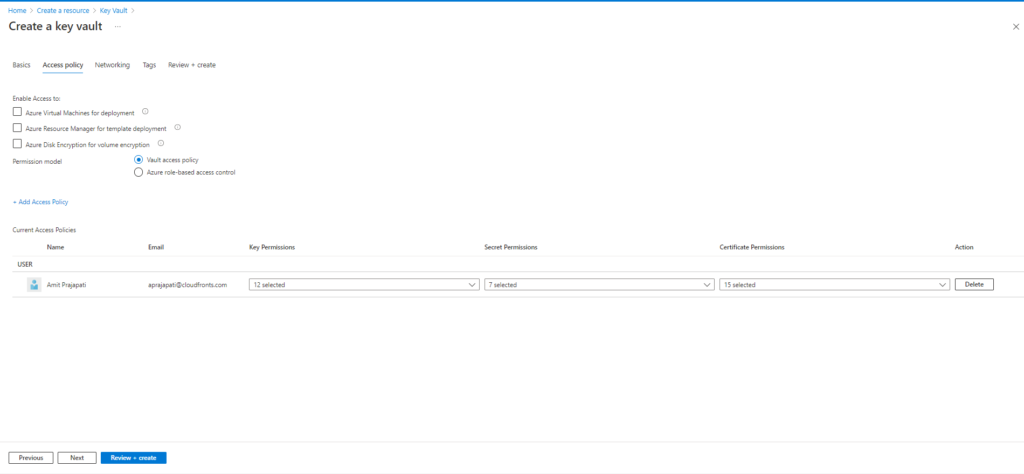Click the Action column header

(x=964, y=247)
